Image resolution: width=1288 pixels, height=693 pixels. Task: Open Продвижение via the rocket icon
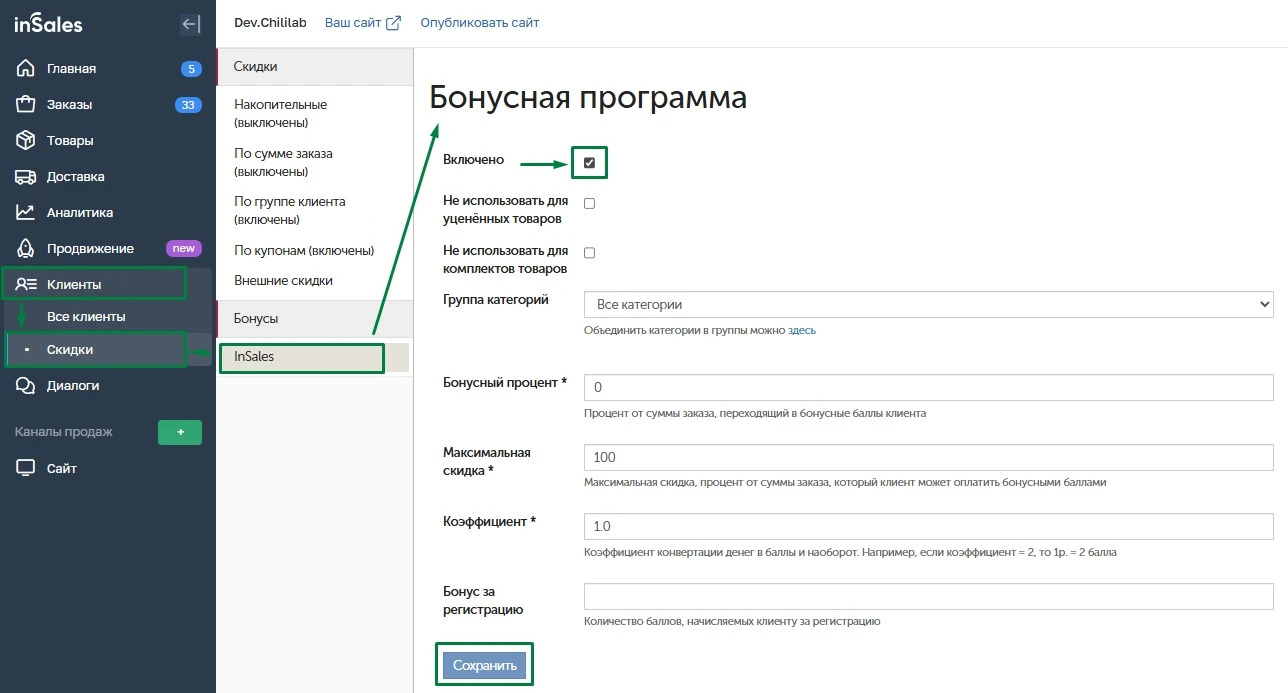click(26, 249)
